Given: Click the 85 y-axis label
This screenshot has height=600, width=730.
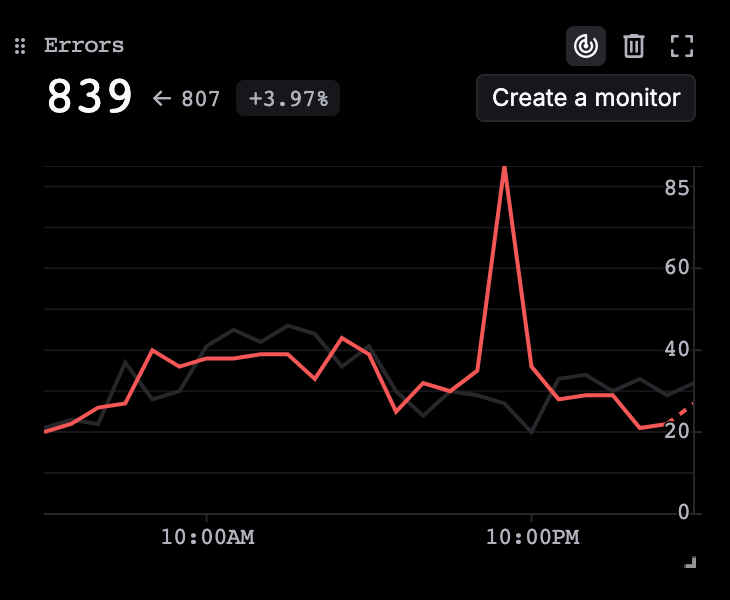Looking at the screenshot, I should click(676, 188).
